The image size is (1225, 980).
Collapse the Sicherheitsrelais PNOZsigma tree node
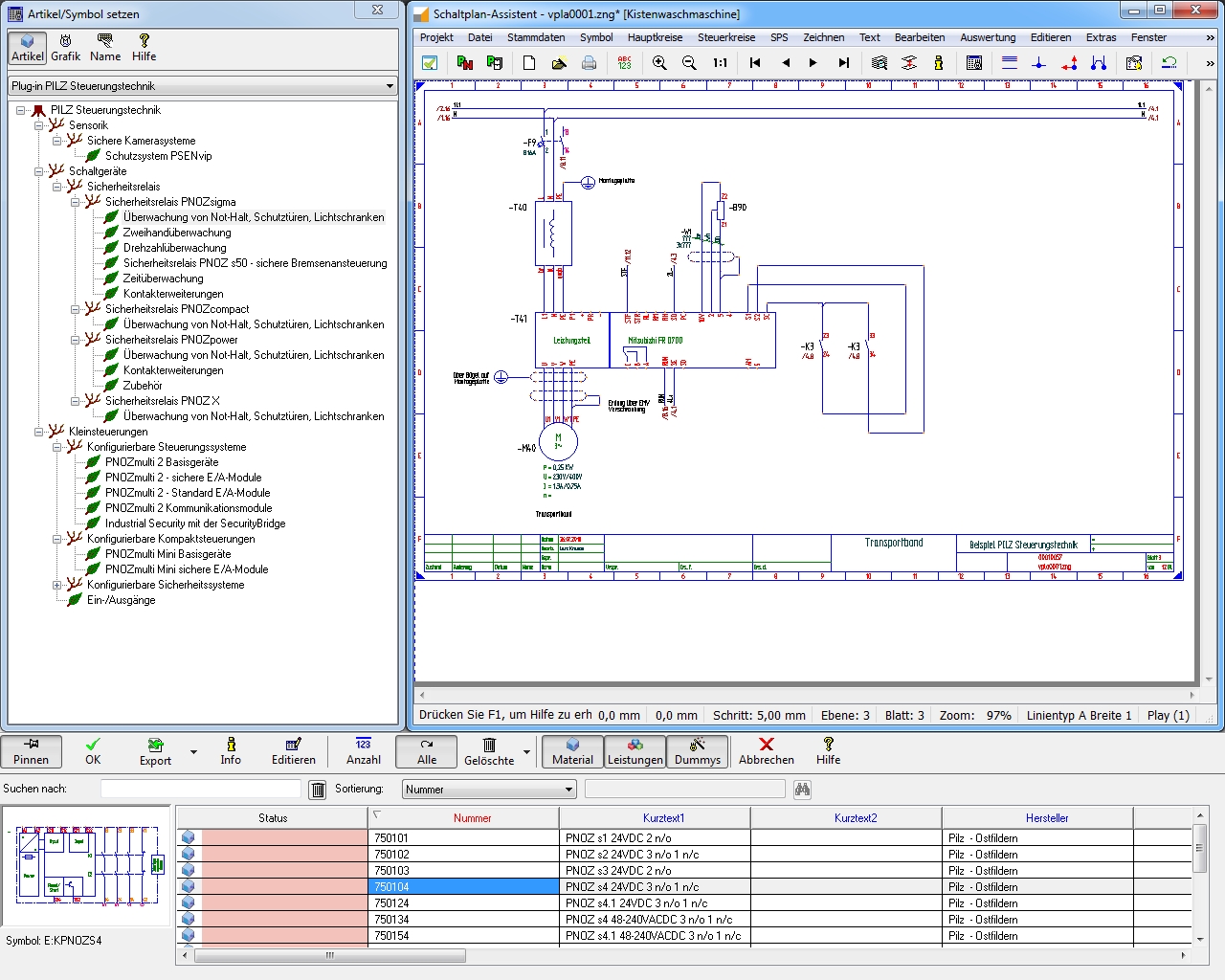click(x=76, y=202)
